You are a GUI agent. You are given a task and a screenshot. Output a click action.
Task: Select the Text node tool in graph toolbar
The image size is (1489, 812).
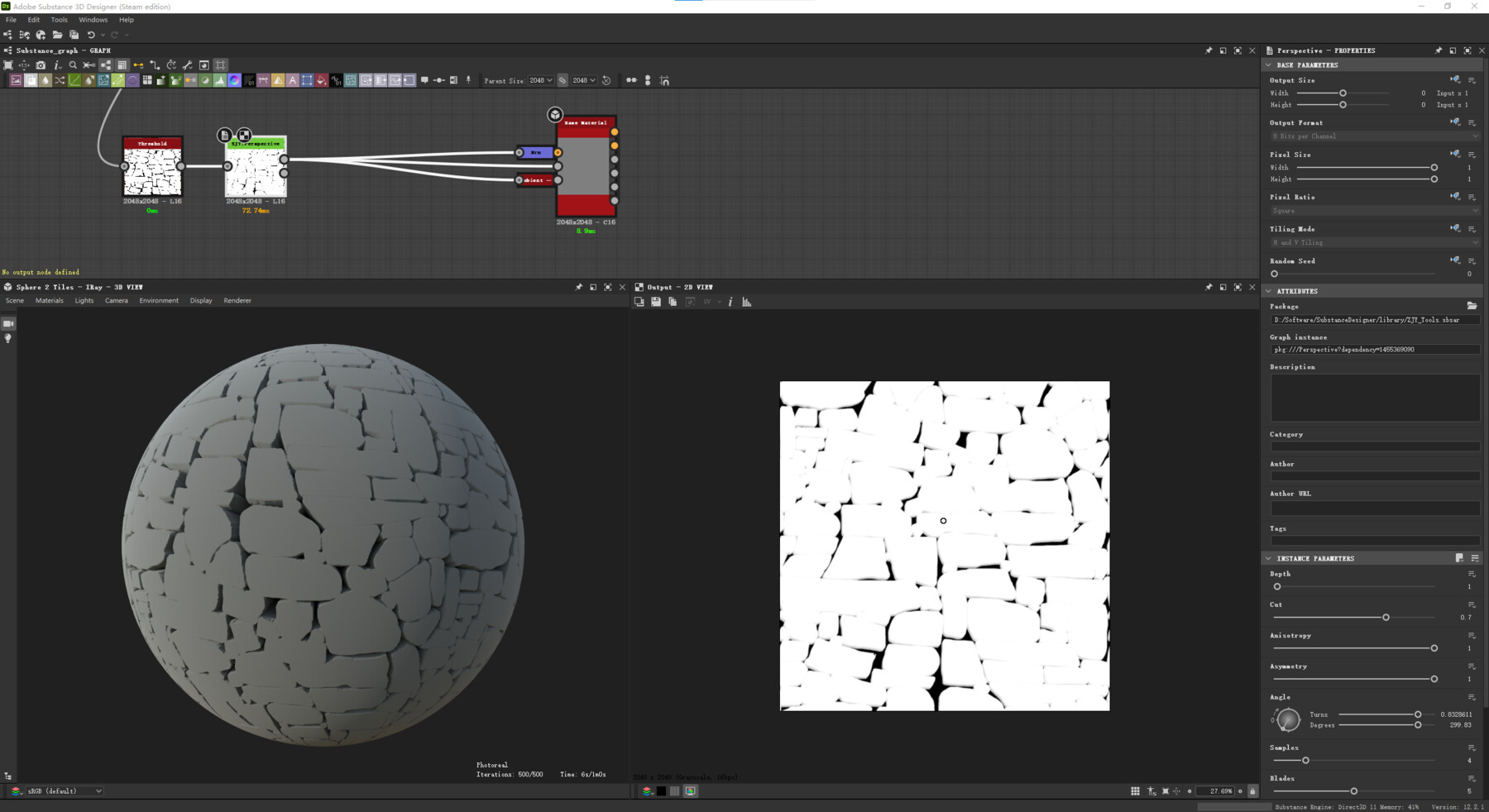click(x=293, y=80)
